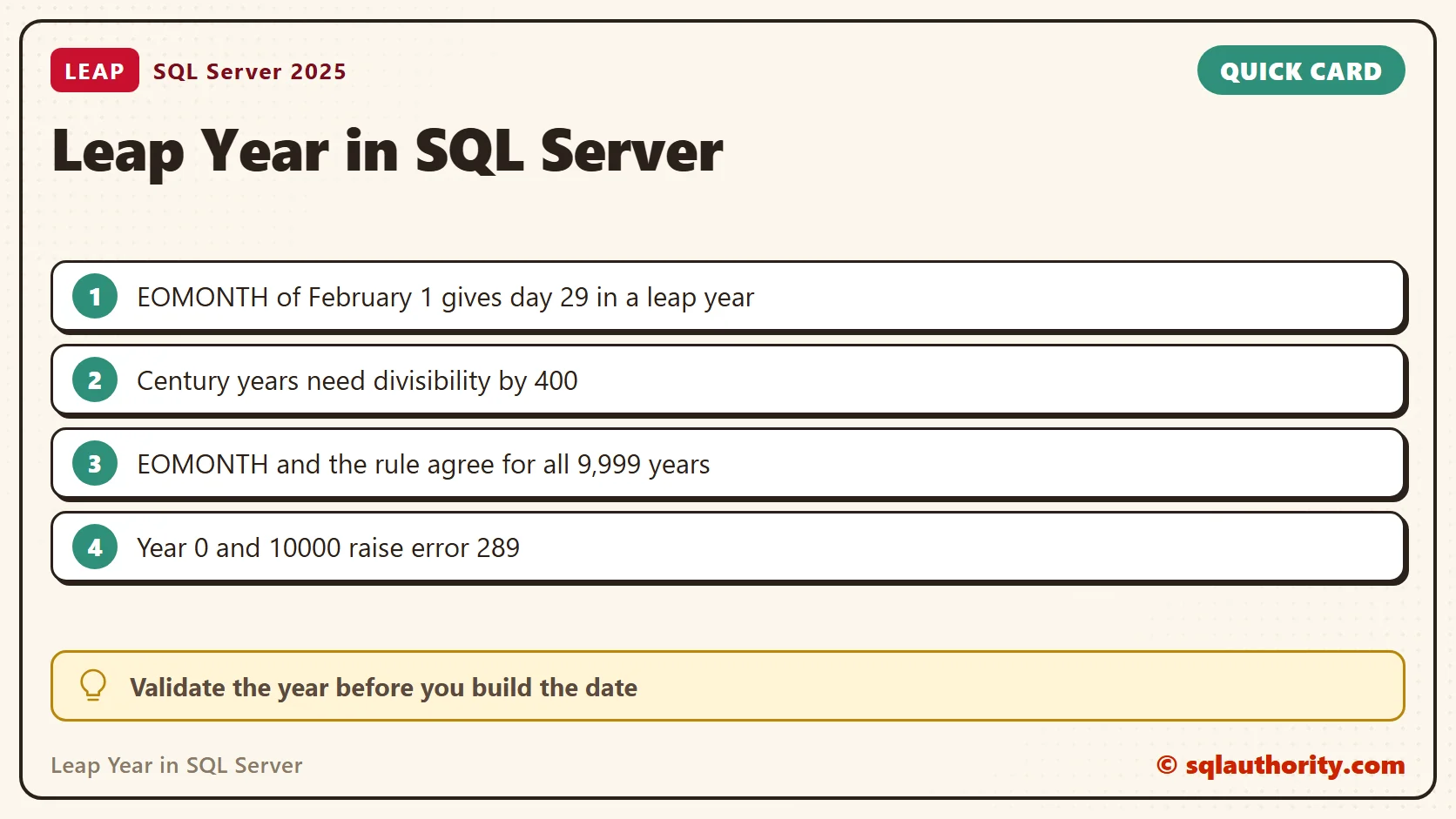
Task: Click the number 2 circle badge
Action: (95, 380)
